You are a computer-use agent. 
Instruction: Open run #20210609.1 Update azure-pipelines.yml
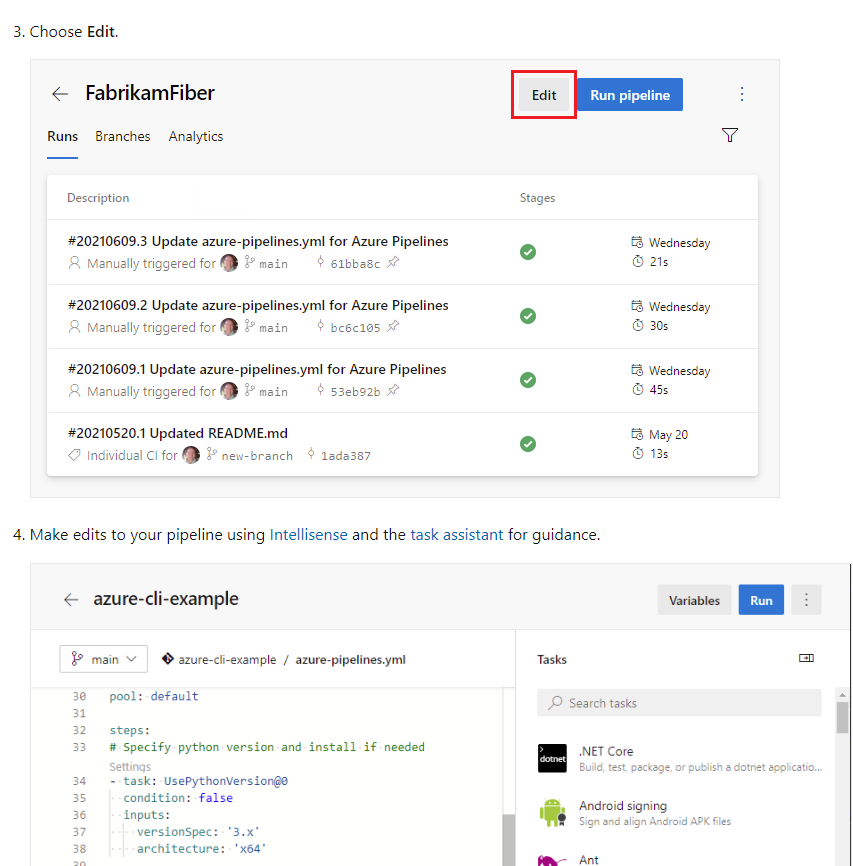257,369
